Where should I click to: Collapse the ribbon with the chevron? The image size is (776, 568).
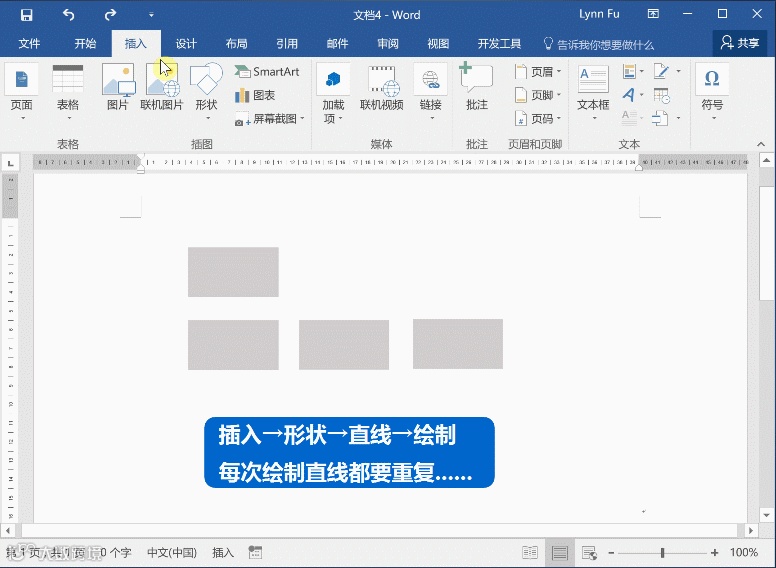[x=761, y=144]
